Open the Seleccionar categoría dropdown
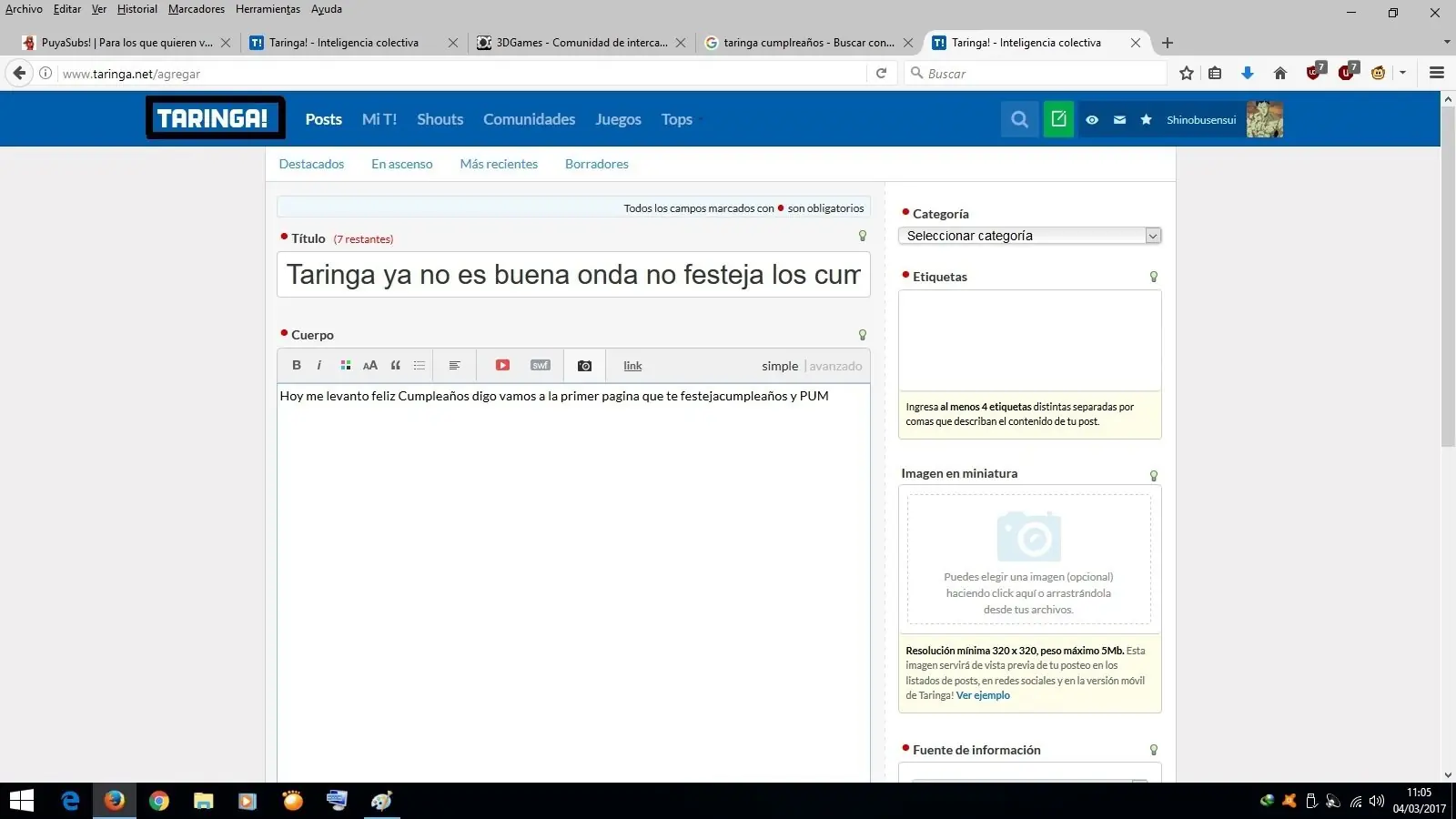Image resolution: width=1456 pixels, height=819 pixels. click(1028, 235)
